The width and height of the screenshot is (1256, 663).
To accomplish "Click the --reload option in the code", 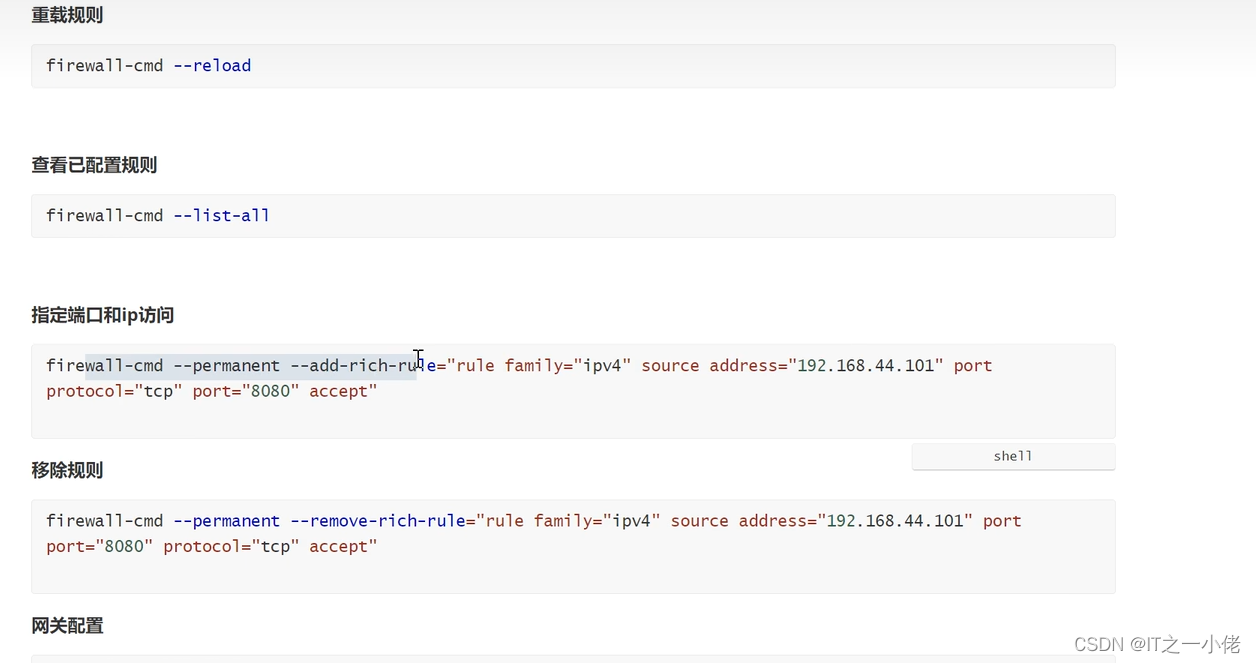I will [212, 66].
